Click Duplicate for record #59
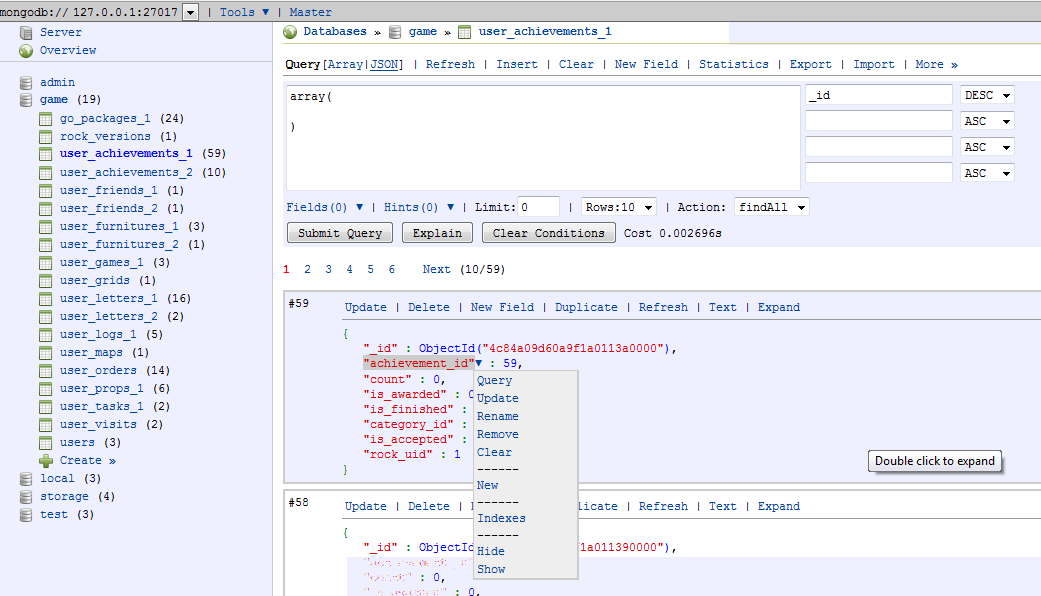 (586, 307)
